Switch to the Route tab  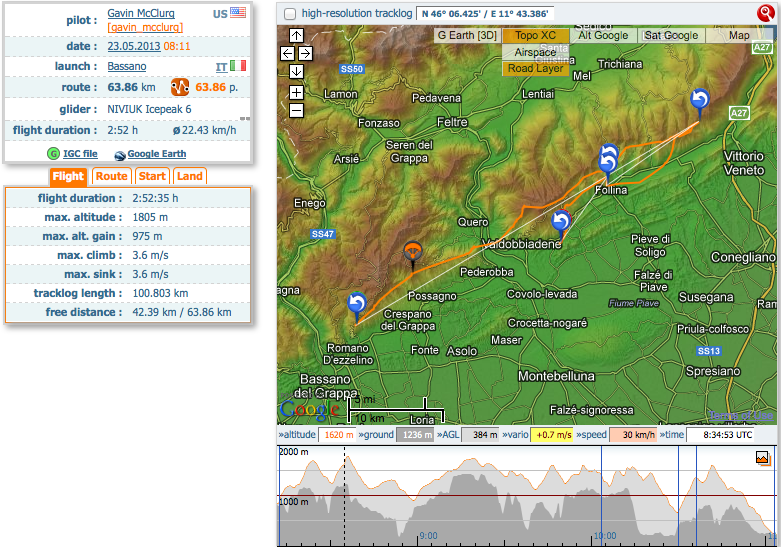point(111,177)
